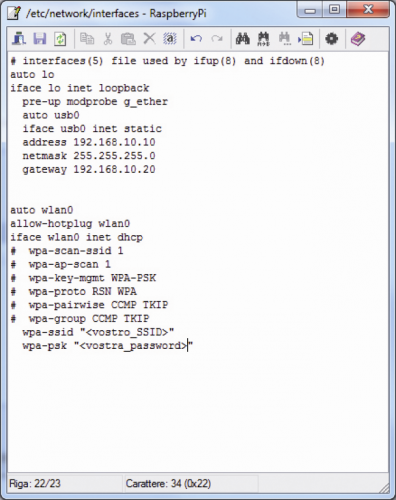The height and width of the screenshot is (500, 396).
Task: Undo the last edit with the blue arrow
Action: pos(196,39)
